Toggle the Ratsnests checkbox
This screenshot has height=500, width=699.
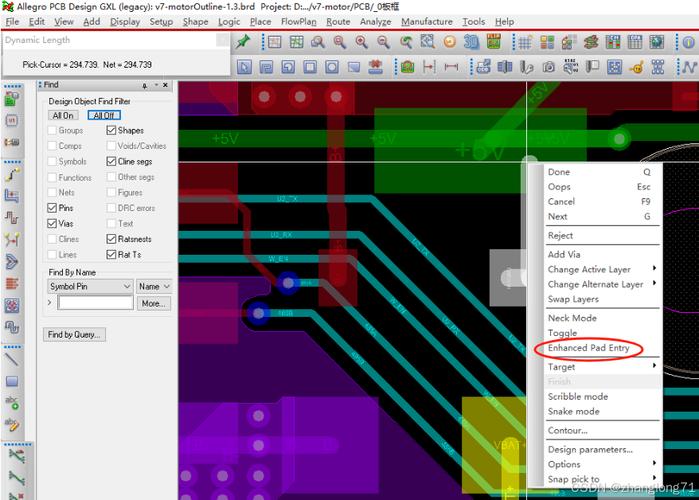pyautogui.click(x=111, y=239)
